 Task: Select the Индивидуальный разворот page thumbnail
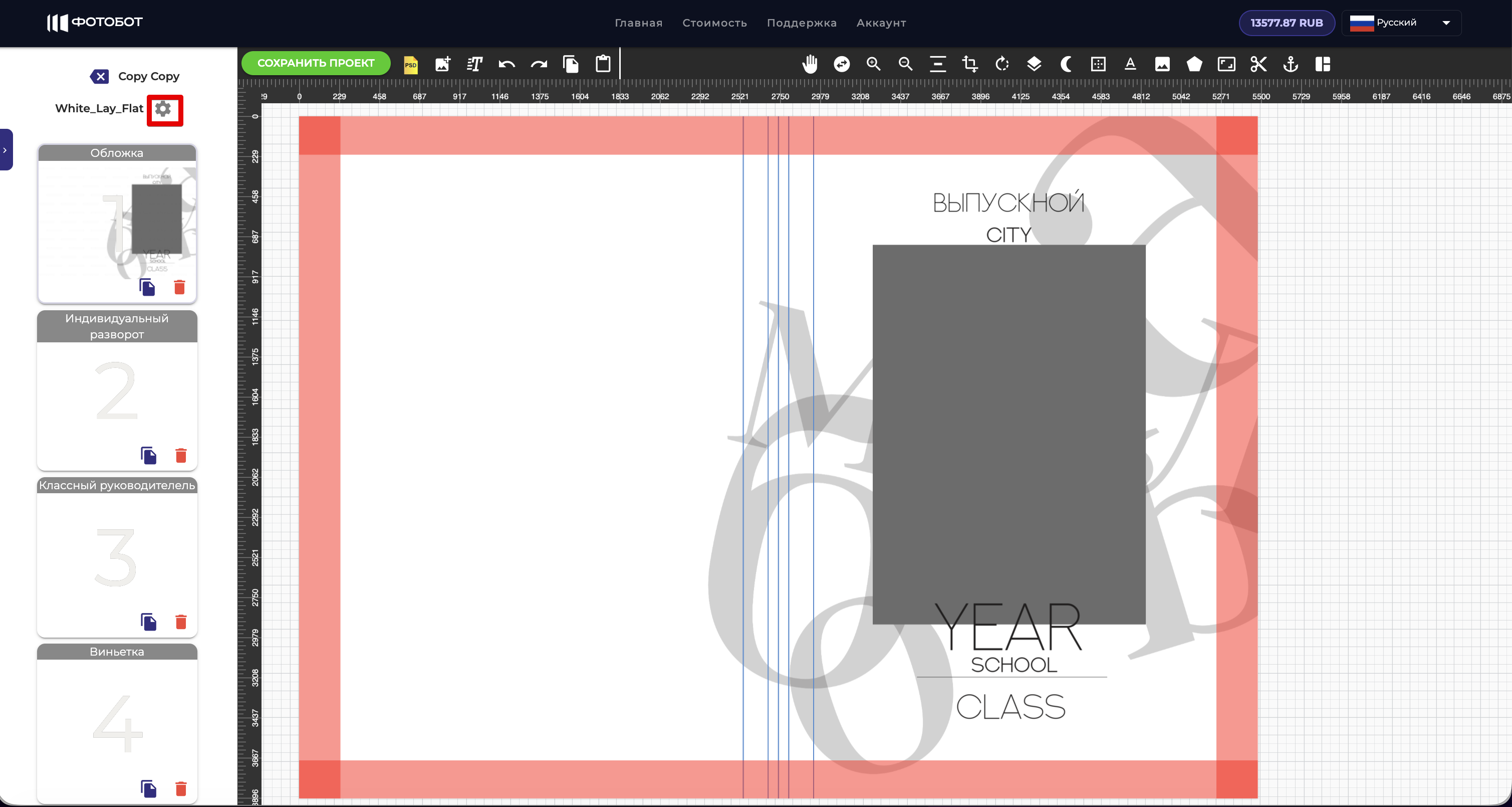tap(117, 390)
